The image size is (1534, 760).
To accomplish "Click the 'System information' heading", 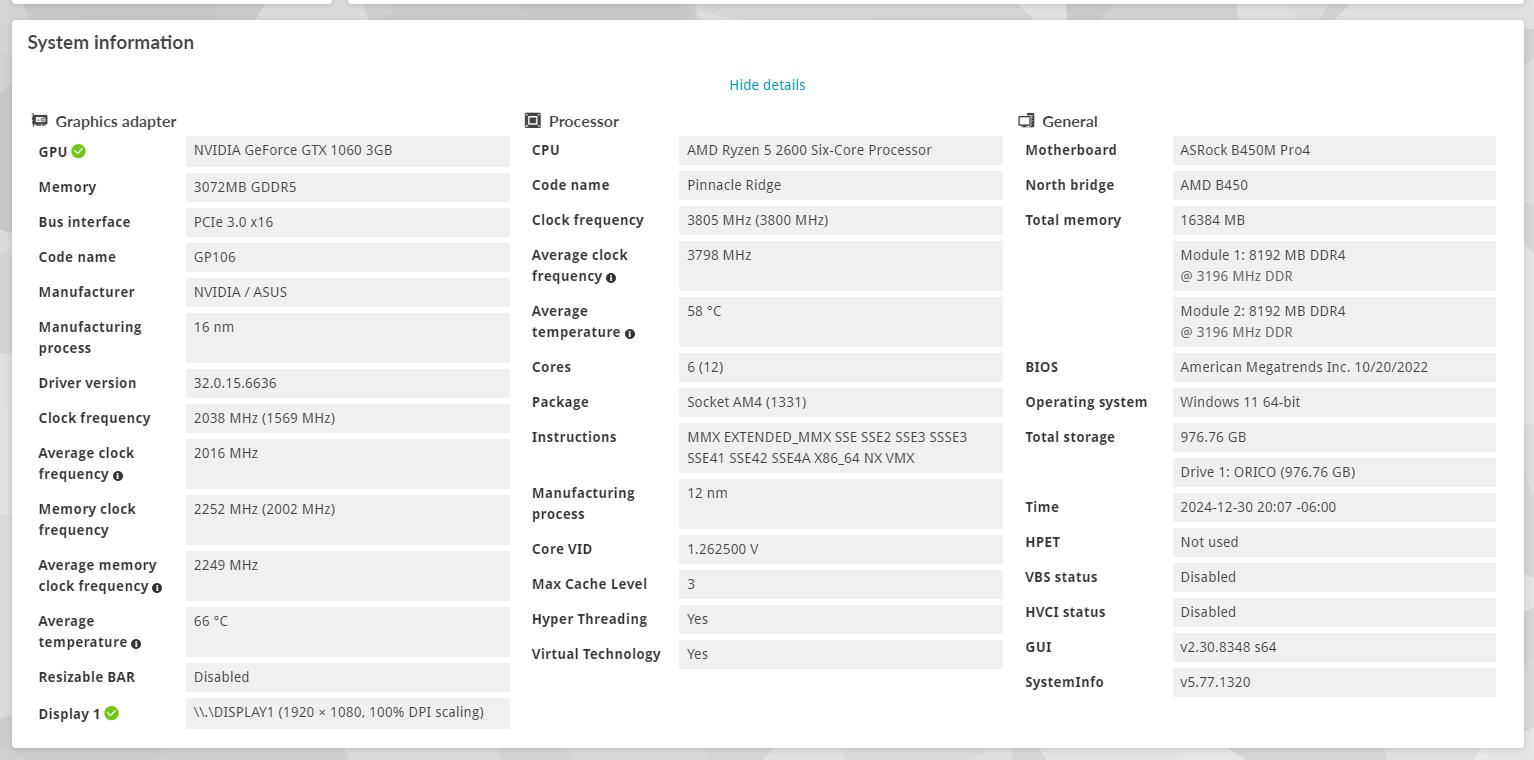I will (x=111, y=42).
